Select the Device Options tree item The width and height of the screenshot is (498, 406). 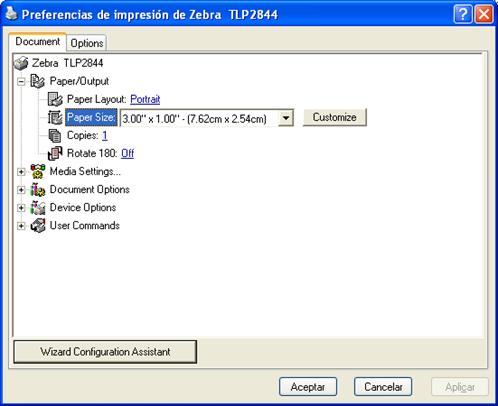[83, 207]
